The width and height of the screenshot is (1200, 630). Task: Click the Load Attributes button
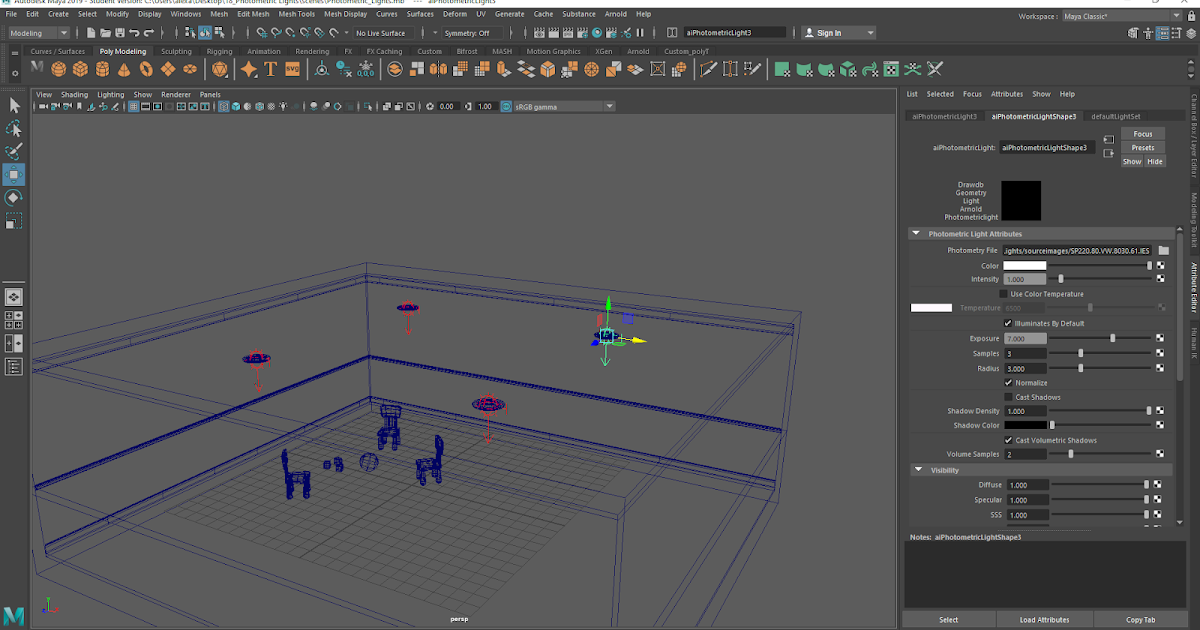coord(1044,619)
